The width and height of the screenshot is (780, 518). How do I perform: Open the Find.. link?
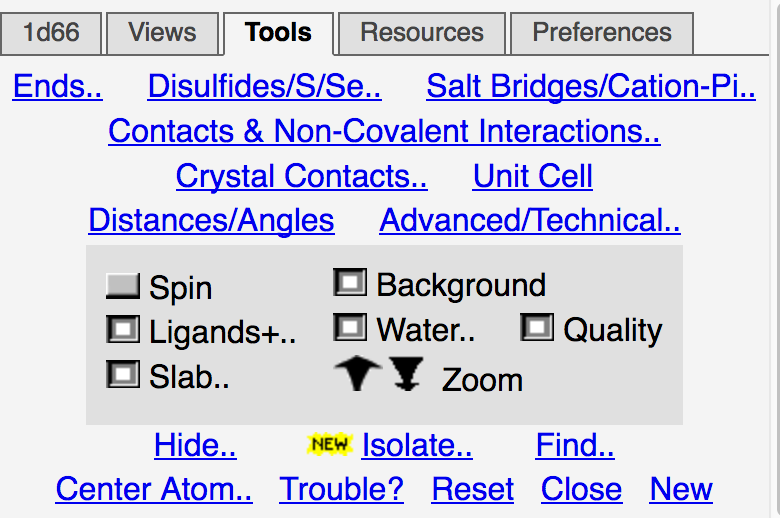pyautogui.click(x=575, y=445)
